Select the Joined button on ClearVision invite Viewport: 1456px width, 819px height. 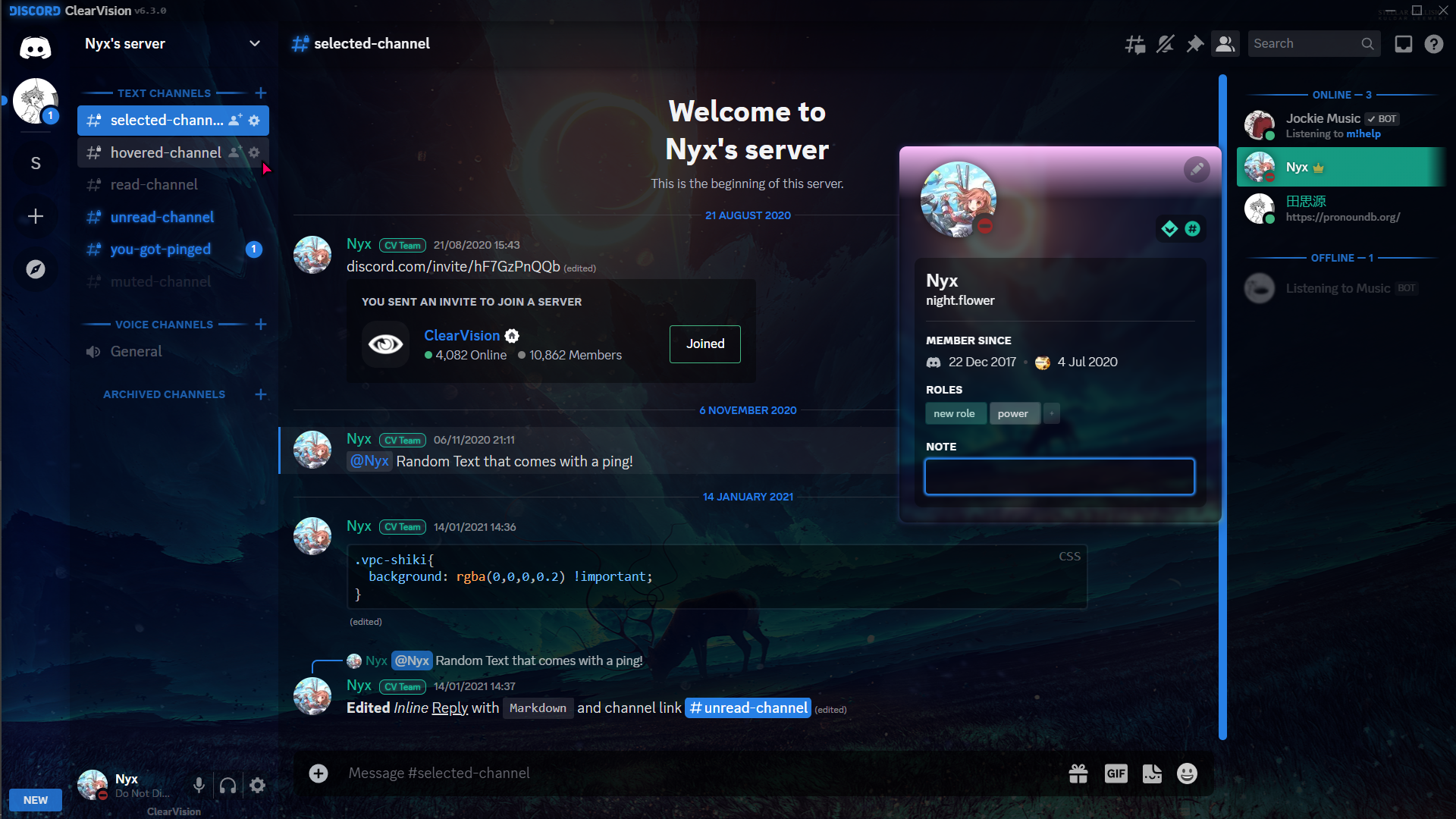705,344
